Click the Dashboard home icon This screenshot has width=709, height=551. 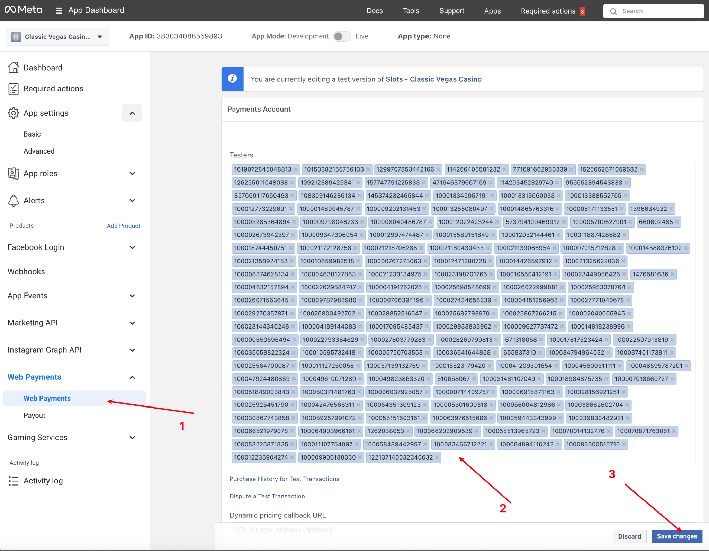tap(13, 68)
